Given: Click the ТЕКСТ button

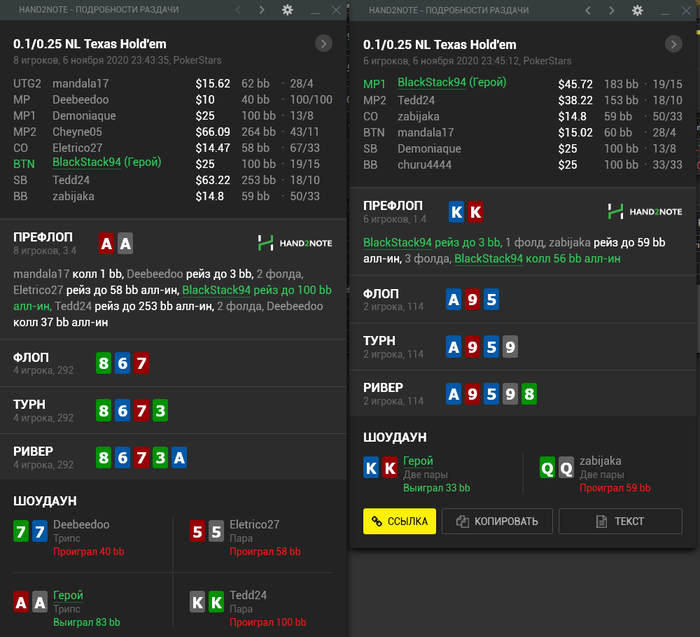Looking at the screenshot, I should coord(621,521).
